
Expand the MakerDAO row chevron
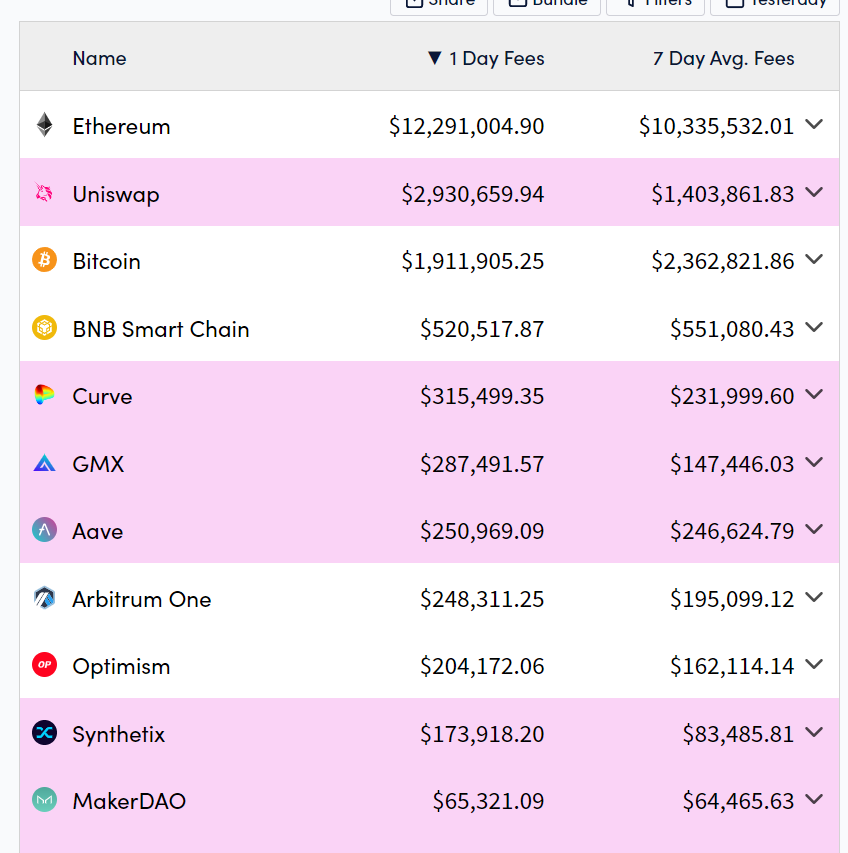point(814,799)
